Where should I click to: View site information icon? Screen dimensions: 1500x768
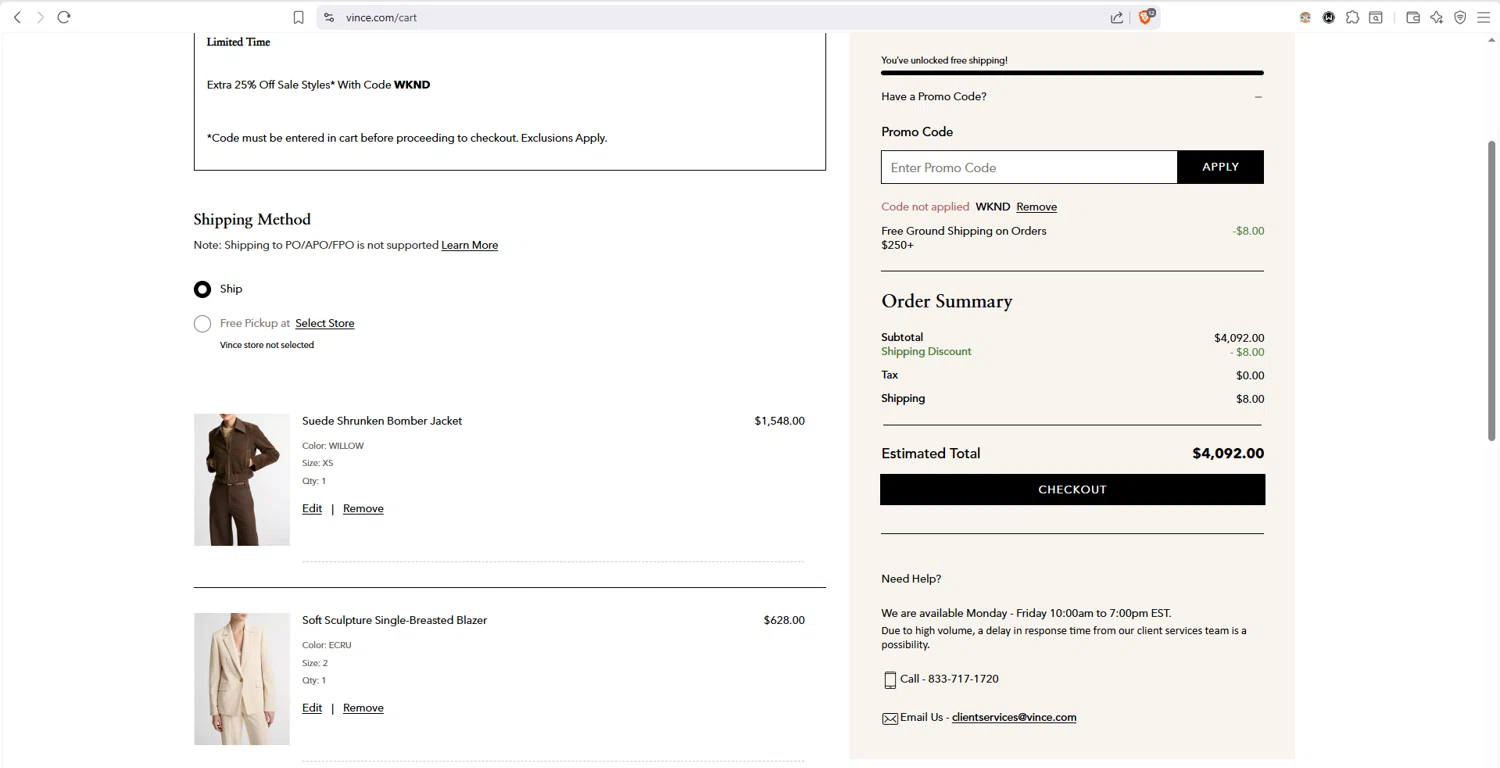pos(329,17)
